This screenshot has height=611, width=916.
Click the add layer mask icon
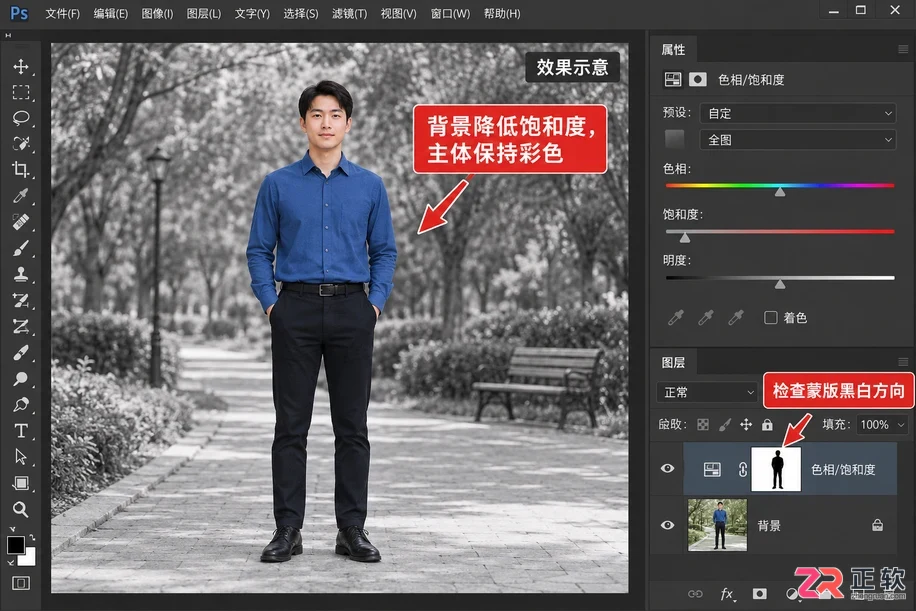point(759,594)
